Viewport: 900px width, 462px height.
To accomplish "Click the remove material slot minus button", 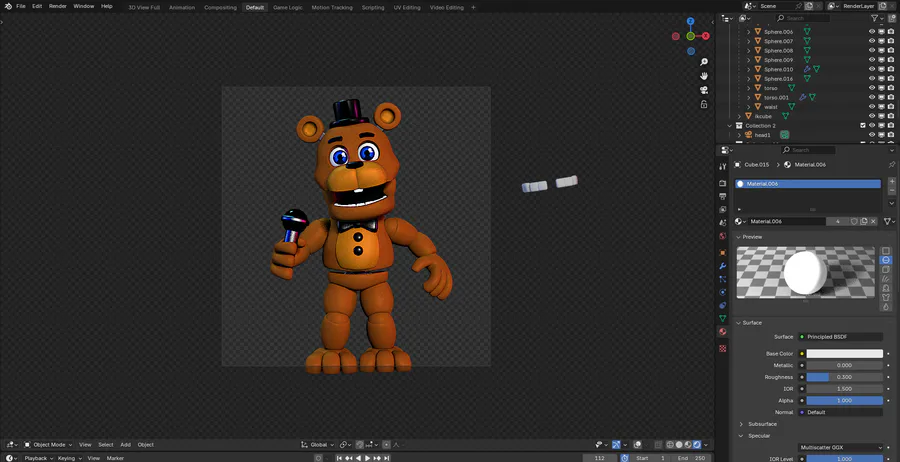I will tap(891, 190).
